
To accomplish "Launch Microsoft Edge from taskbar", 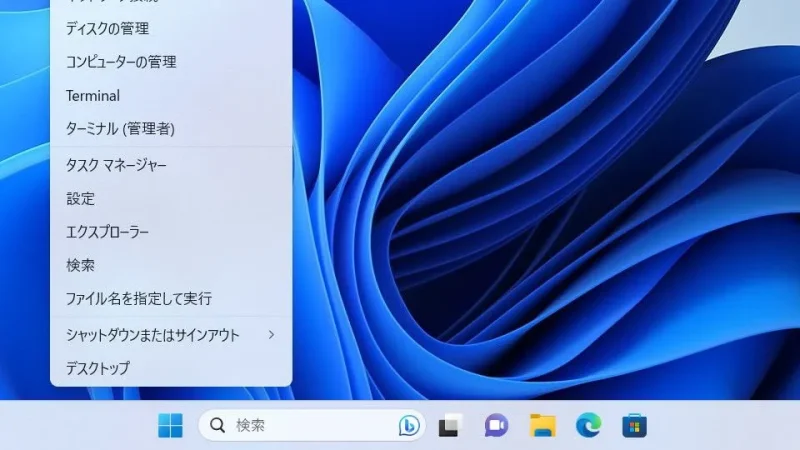I will point(588,426).
